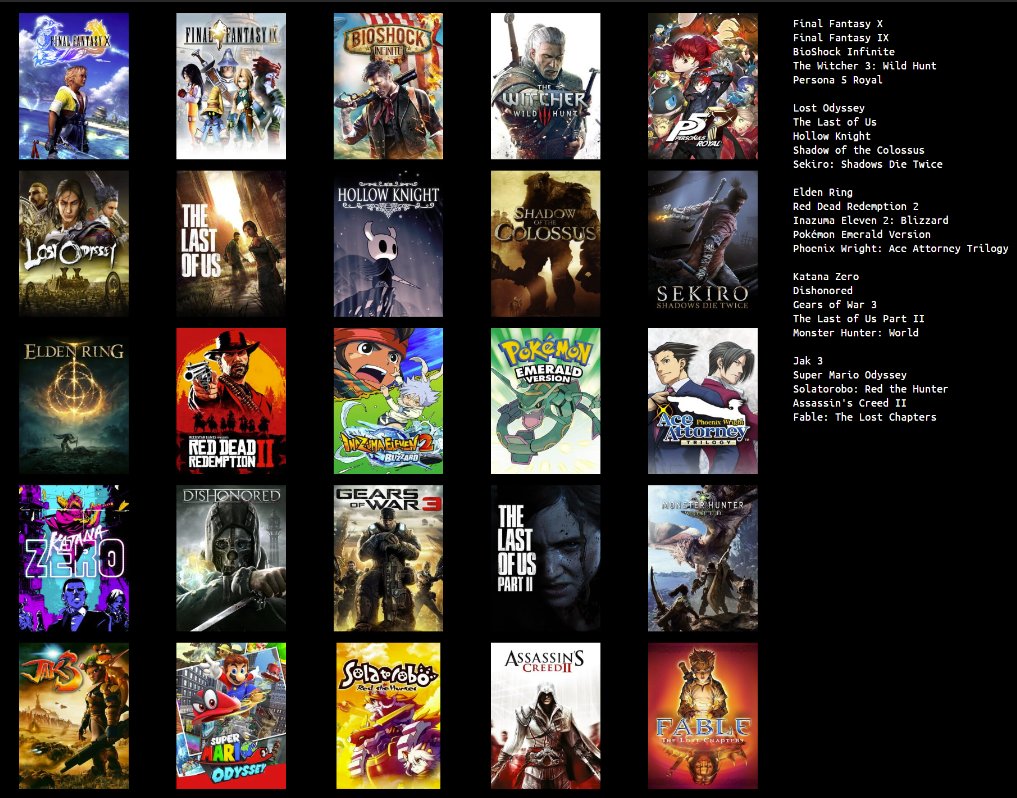Click 'Phoenix Wright: Ace Attorney Trilogy' text
The image size is (1017, 798).
tap(900, 248)
